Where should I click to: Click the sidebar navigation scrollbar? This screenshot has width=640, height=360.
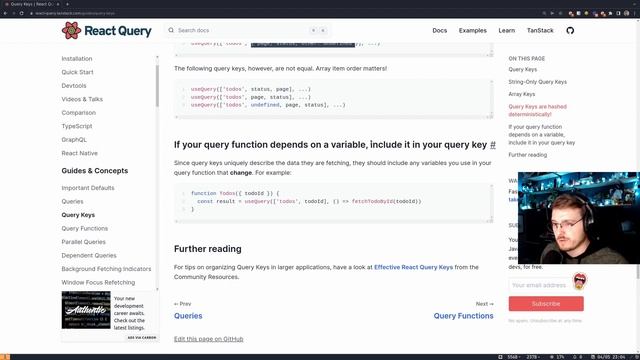pos(158,86)
